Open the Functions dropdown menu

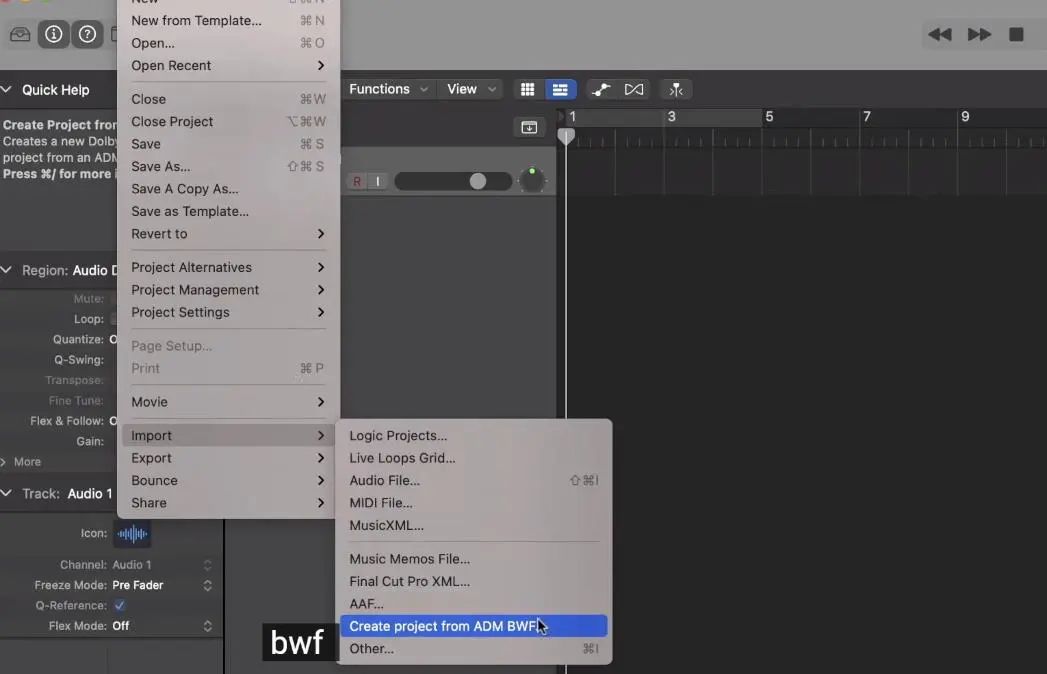pos(388,90)
